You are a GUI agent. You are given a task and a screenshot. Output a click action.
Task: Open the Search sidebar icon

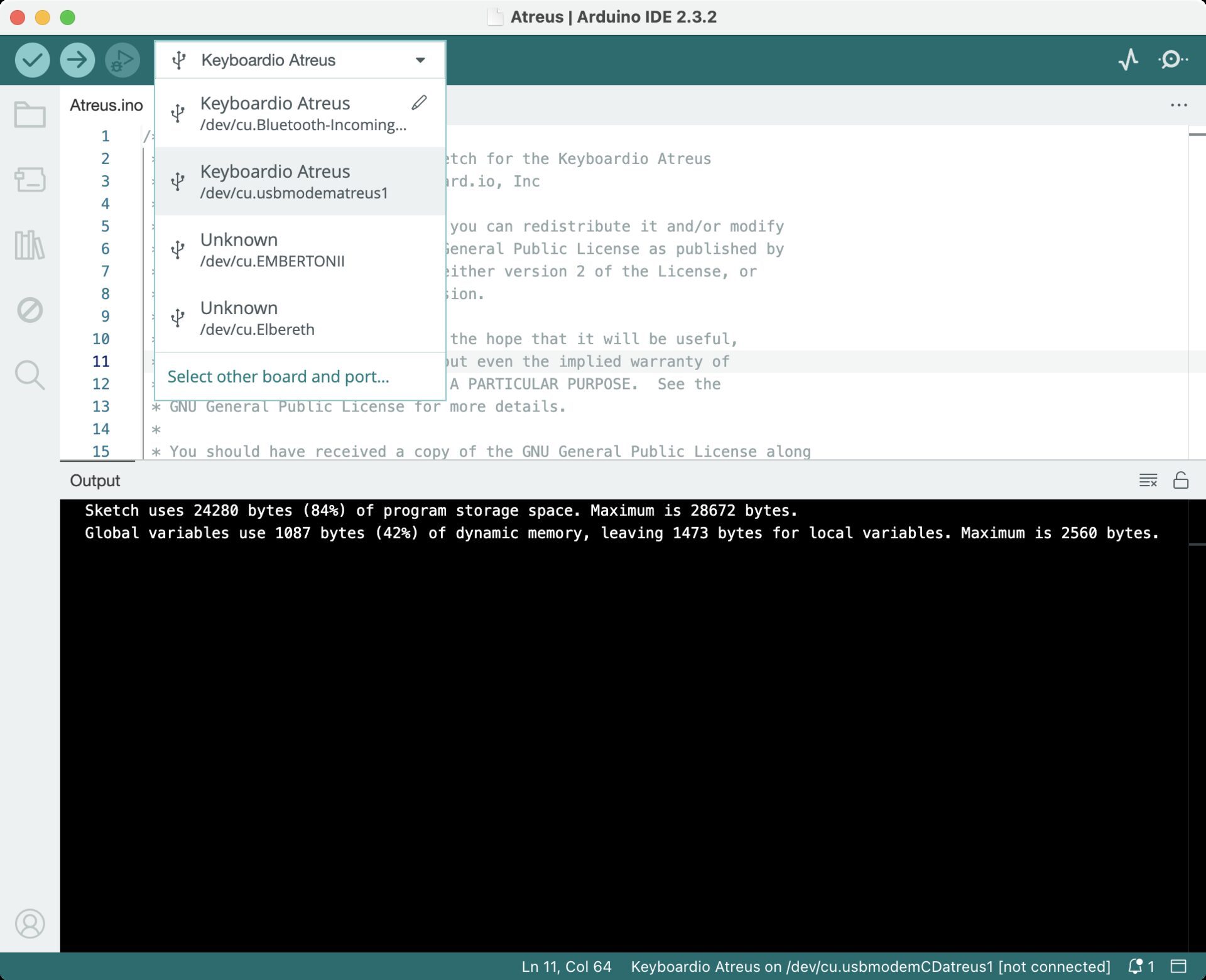[30, 375]
